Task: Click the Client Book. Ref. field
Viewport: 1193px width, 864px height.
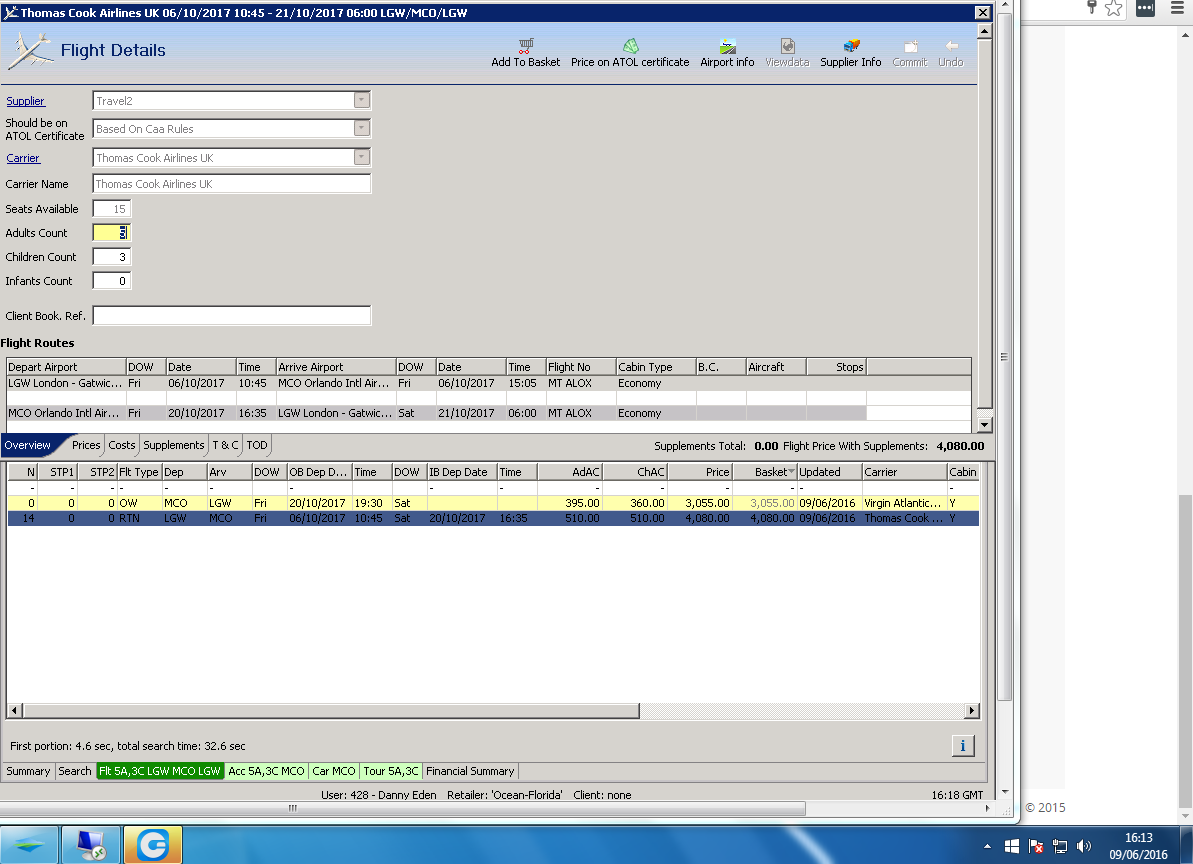Action: pyautogui.click(x=231, y=316)
